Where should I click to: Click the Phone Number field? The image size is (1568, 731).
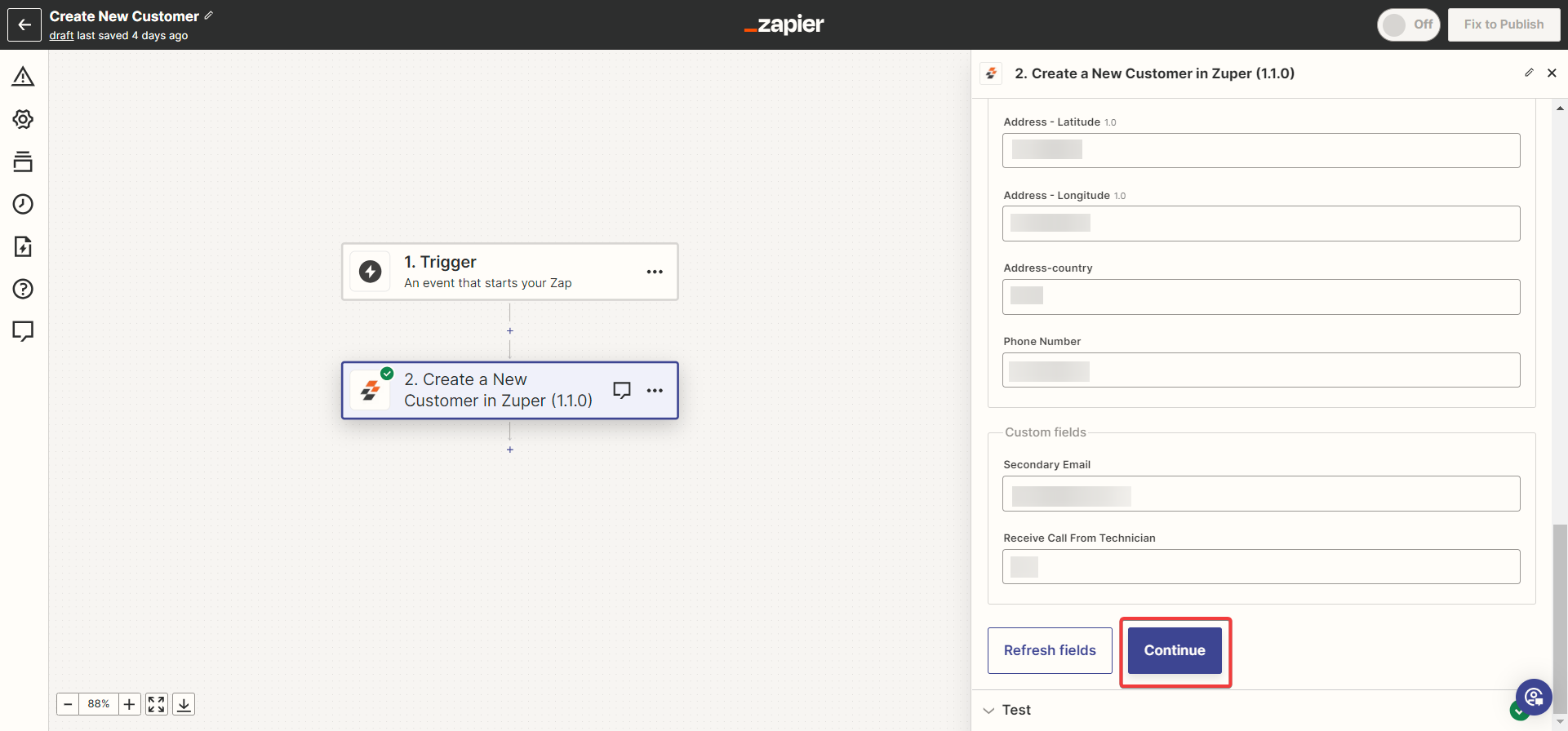point(1261,370)
